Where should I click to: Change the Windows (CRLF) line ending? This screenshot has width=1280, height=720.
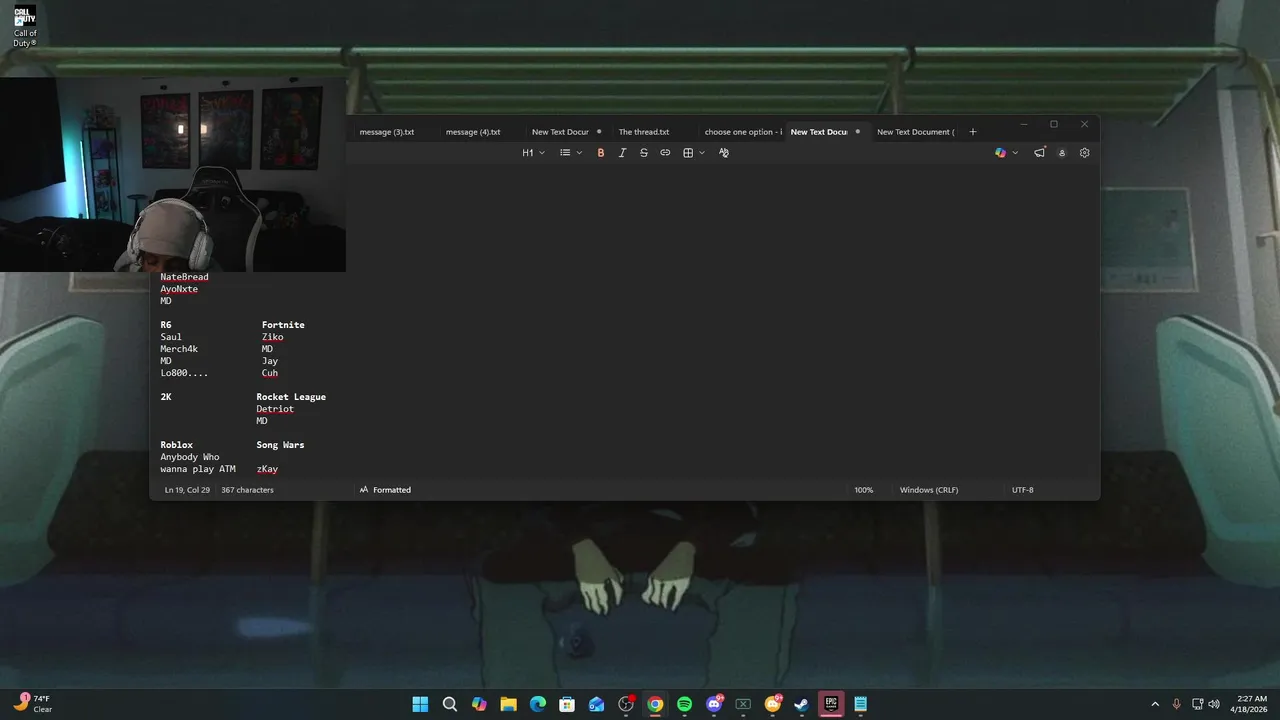929,490
